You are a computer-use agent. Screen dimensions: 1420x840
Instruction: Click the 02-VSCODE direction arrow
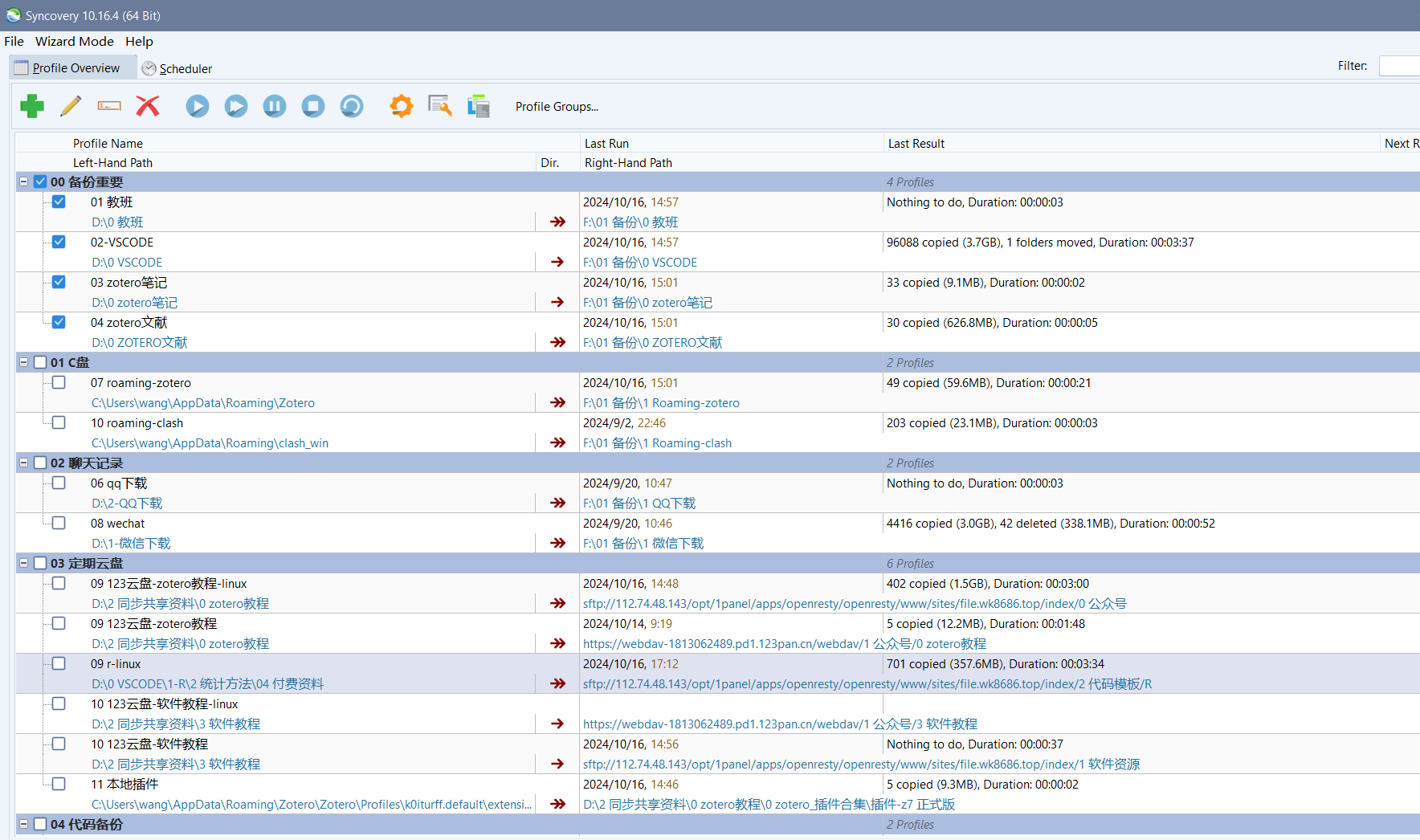coord(557,262)
